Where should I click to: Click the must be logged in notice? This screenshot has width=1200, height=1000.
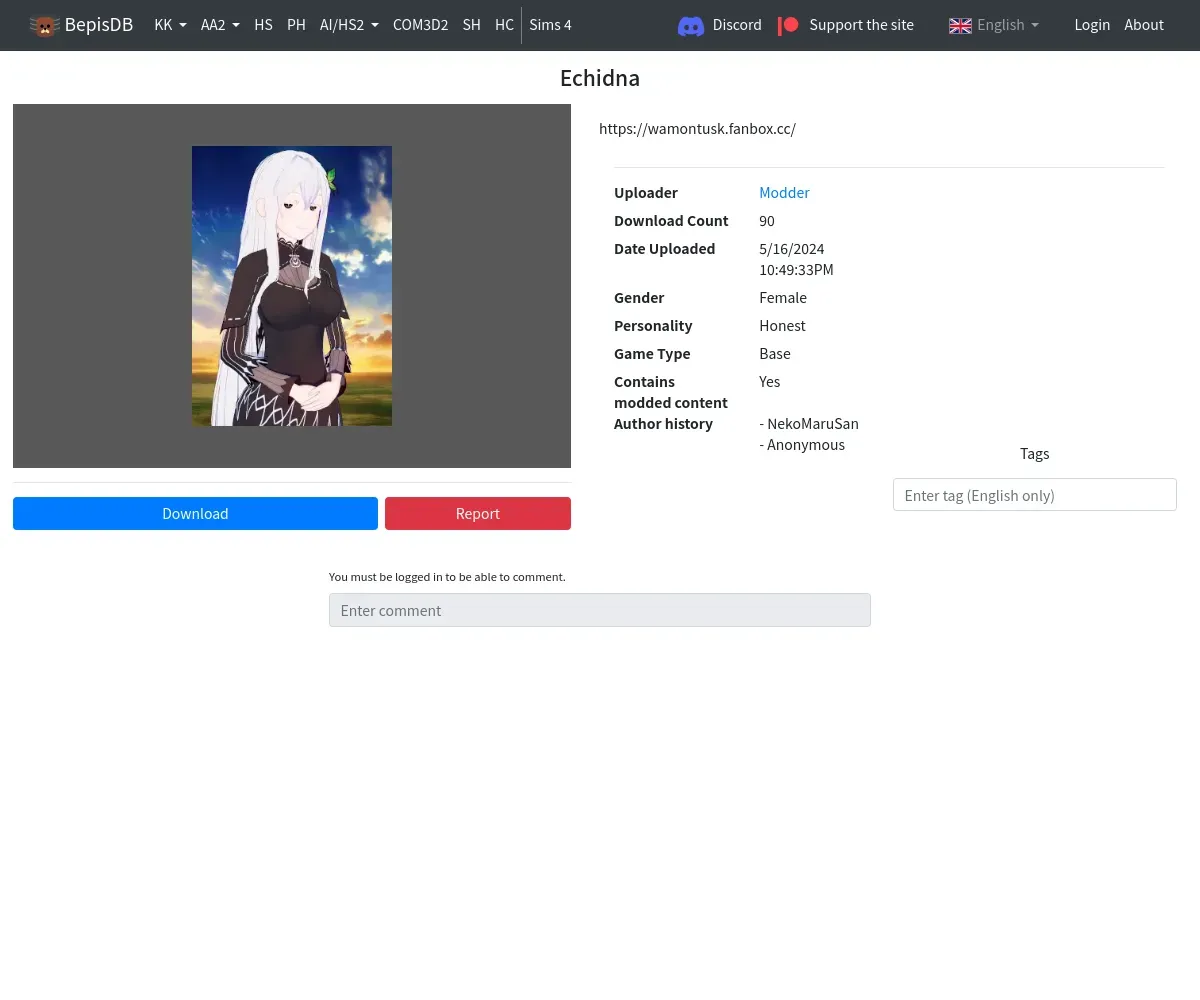(447, 577)
